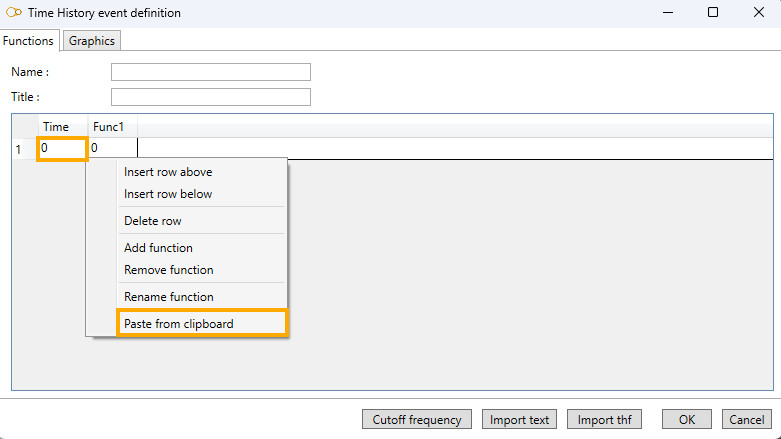
Task: Select Delete row in context menu
Action: click(153, 221)
